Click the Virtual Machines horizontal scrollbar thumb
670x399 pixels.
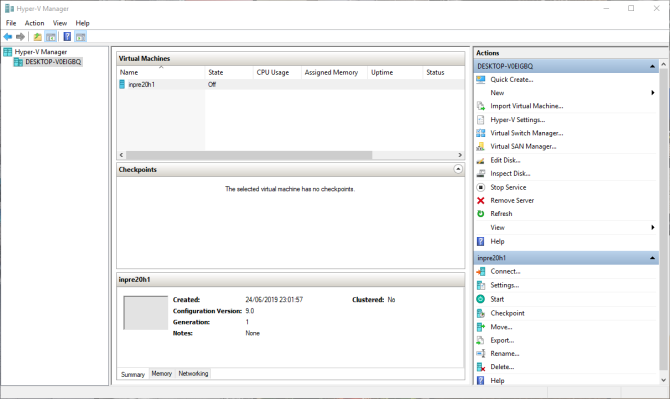tap(249, 155)
